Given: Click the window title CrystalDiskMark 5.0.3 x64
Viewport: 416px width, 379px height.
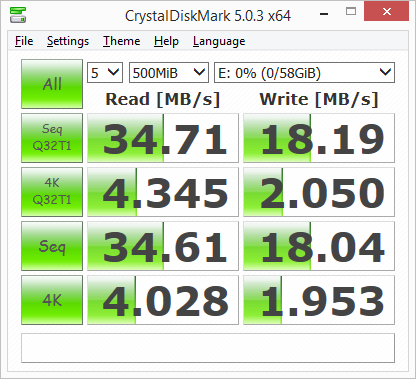Looking at the screenshot, I should tap(208, 16).
